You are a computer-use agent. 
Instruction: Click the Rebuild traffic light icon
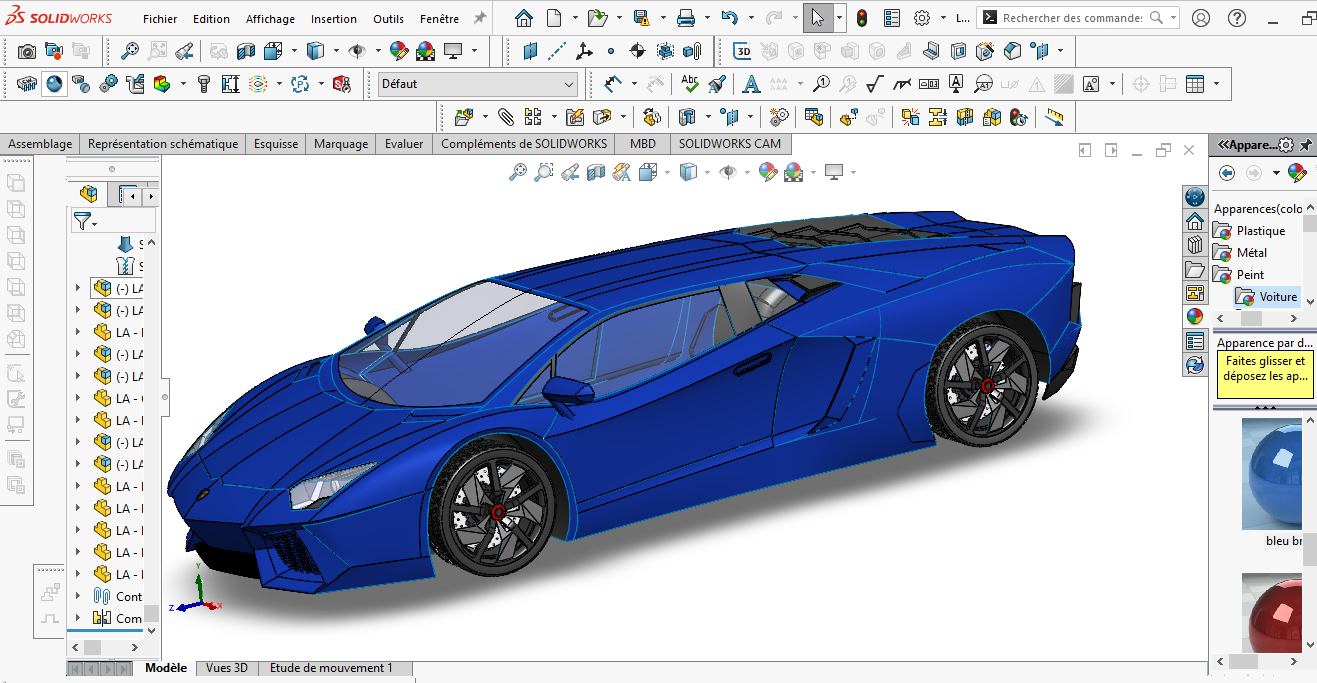[x=861, y=18]
